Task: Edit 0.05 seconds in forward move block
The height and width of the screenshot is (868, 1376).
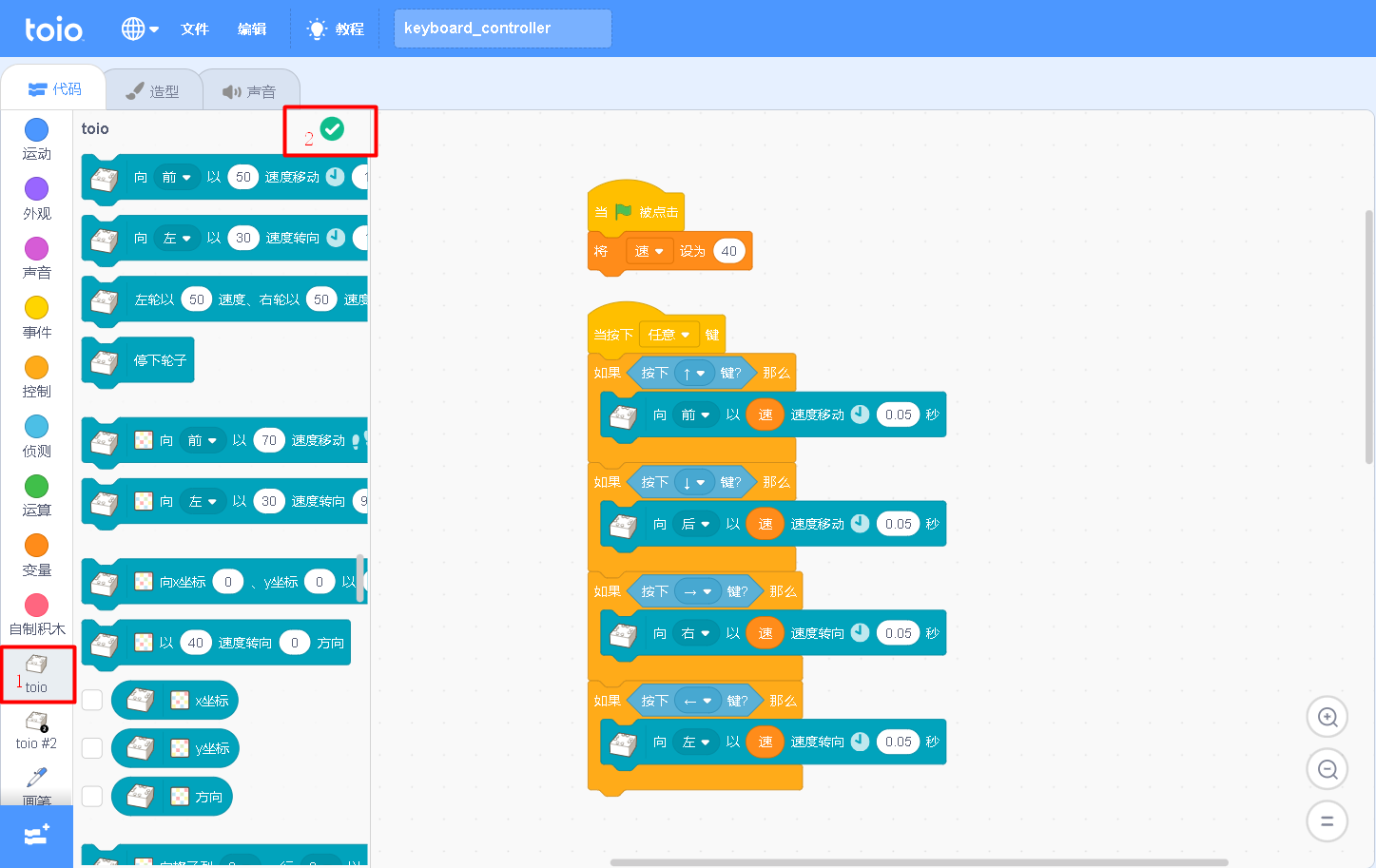Action: [x=899, y=415]
